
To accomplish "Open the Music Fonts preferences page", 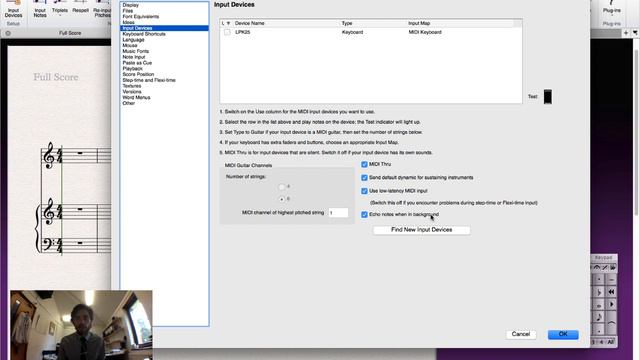I will click(x=136, y=51).
